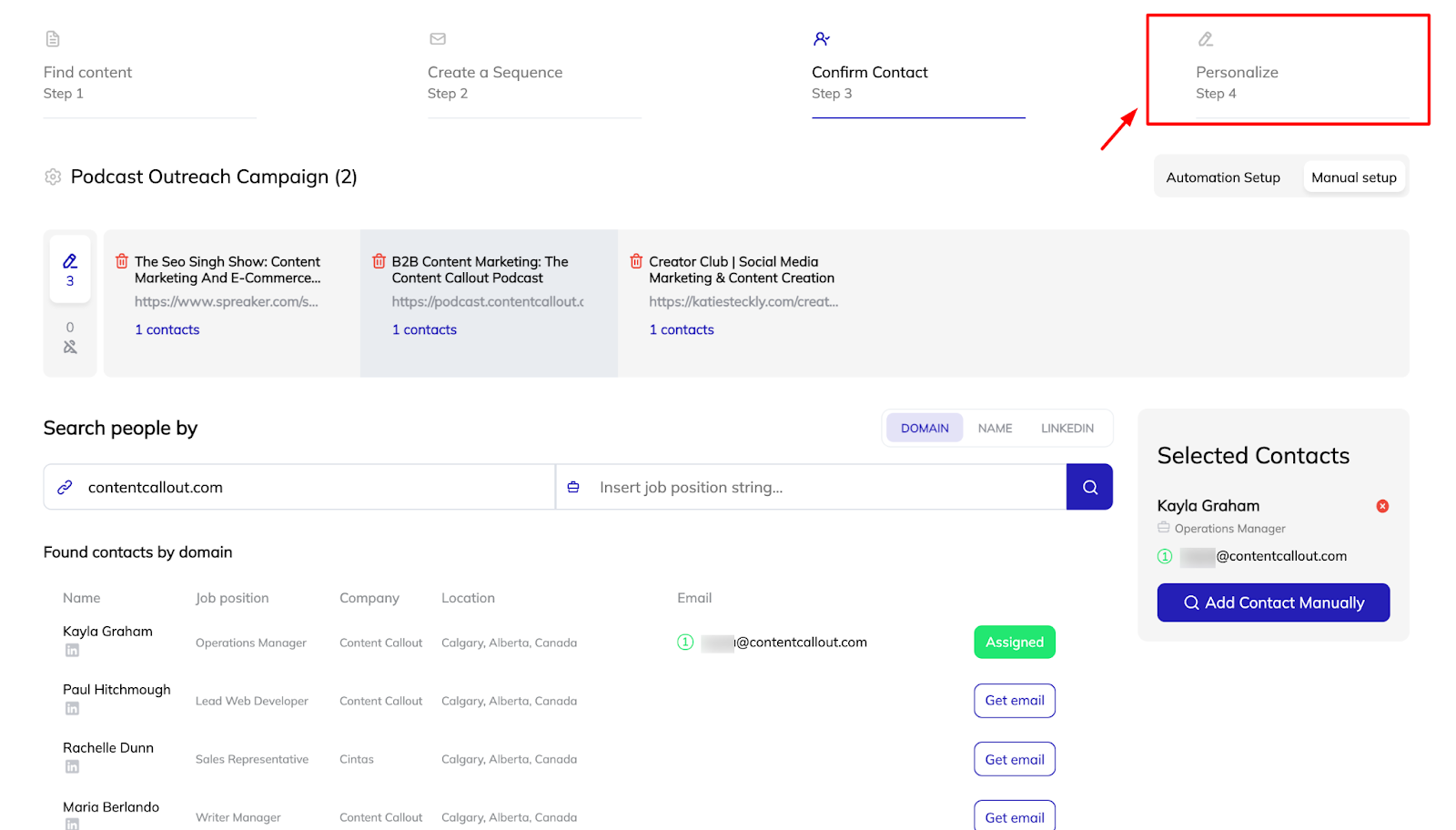Open Kayla Graham's LinkedIn icon
This screenshot has height=830, width=1456.
coord(72,650)
